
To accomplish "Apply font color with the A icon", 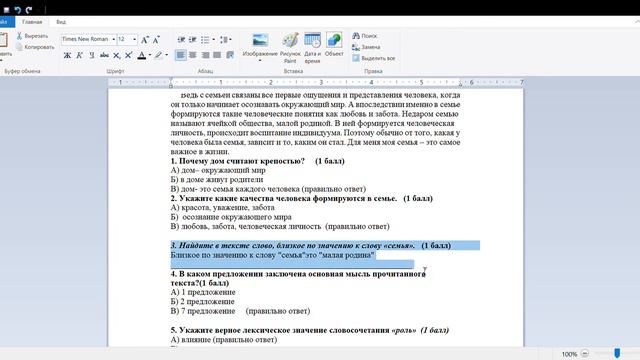I will (x=142, y=55).
